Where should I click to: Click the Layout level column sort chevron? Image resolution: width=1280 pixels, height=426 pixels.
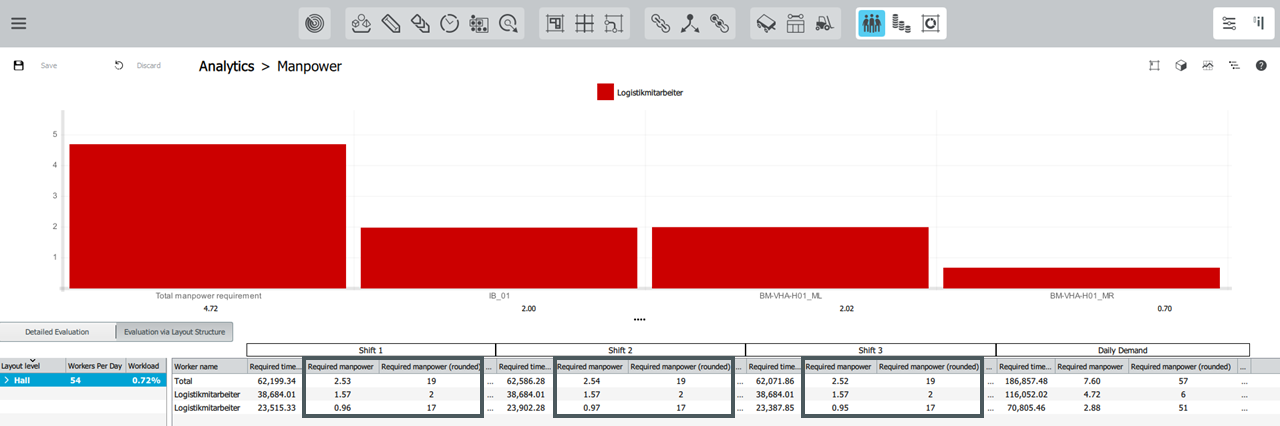32,360
